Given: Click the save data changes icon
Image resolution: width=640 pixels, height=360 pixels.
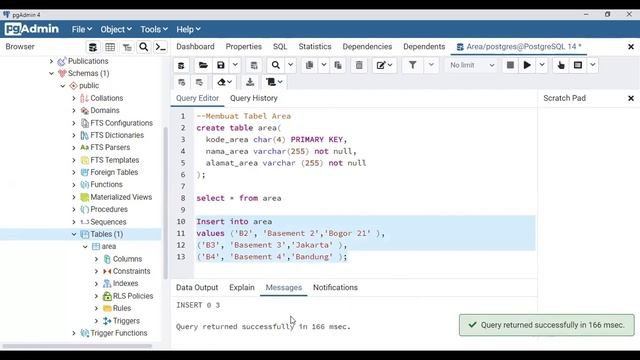Looking at the screenshot, I should [x=254, y=65].
